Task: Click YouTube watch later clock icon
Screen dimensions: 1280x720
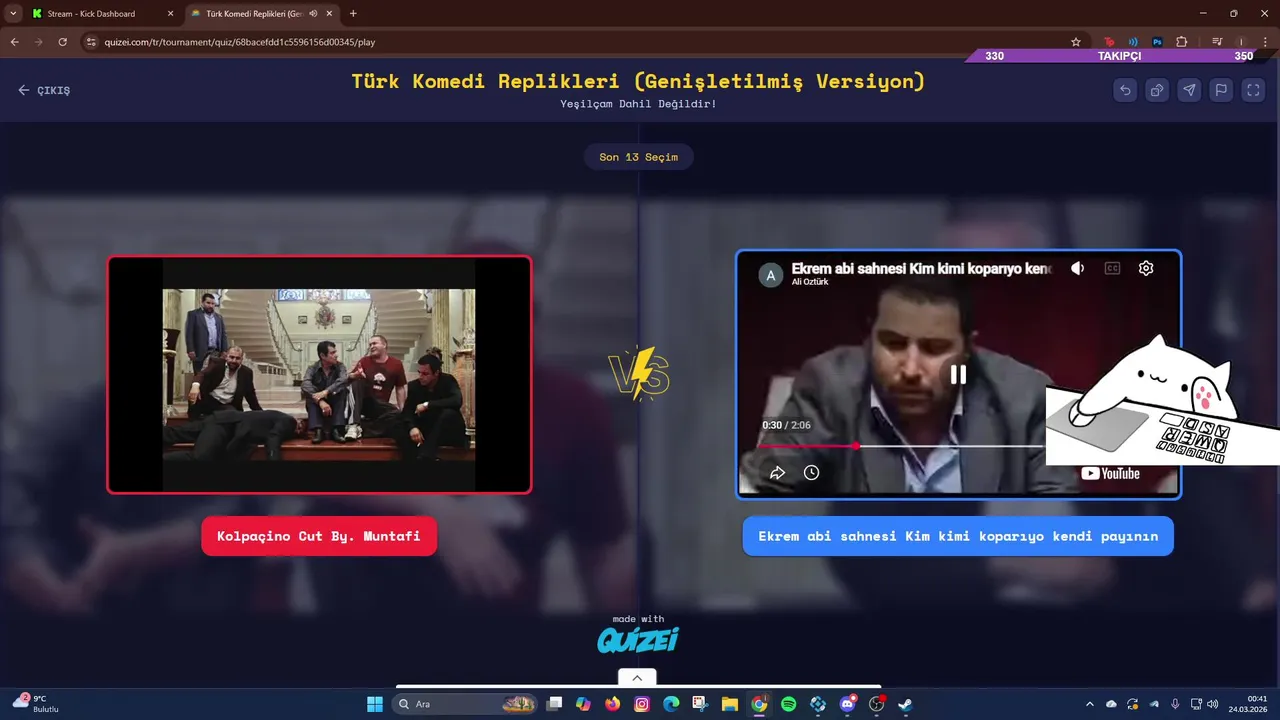Action: 811,473
